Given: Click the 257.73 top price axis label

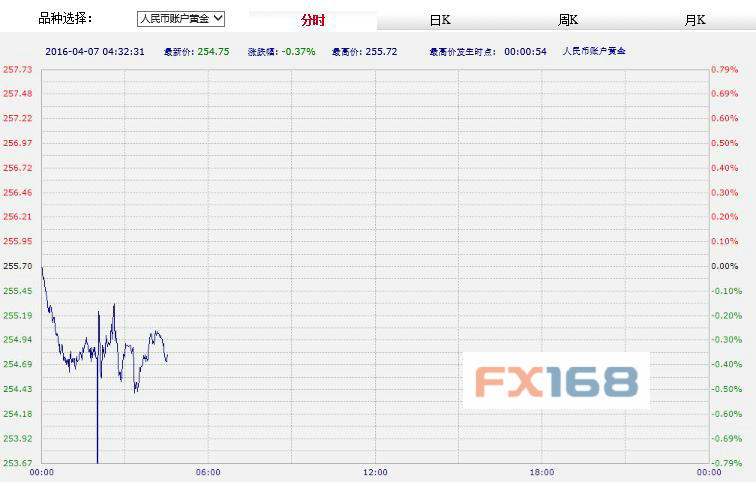Looking at the screenshot, I should (18, 69).
